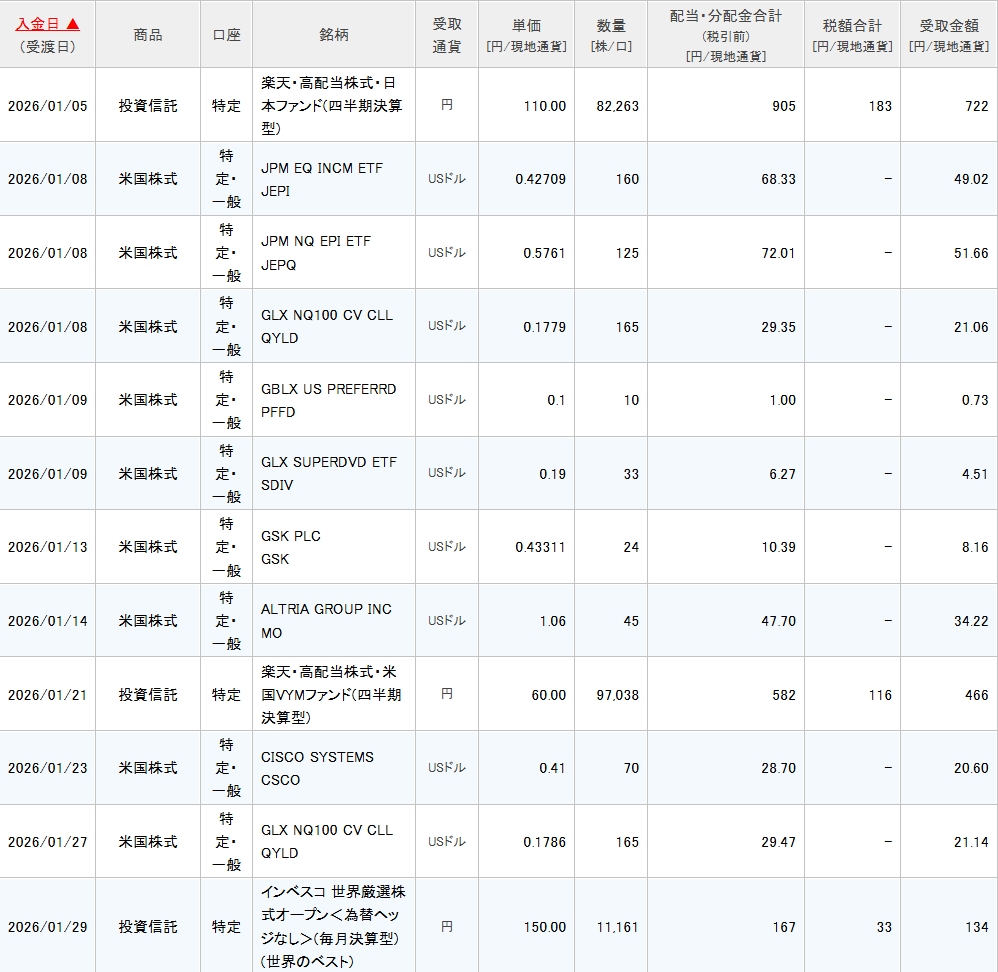
Task: Click the 数量 column header
Action: click(x=610, y=35)
